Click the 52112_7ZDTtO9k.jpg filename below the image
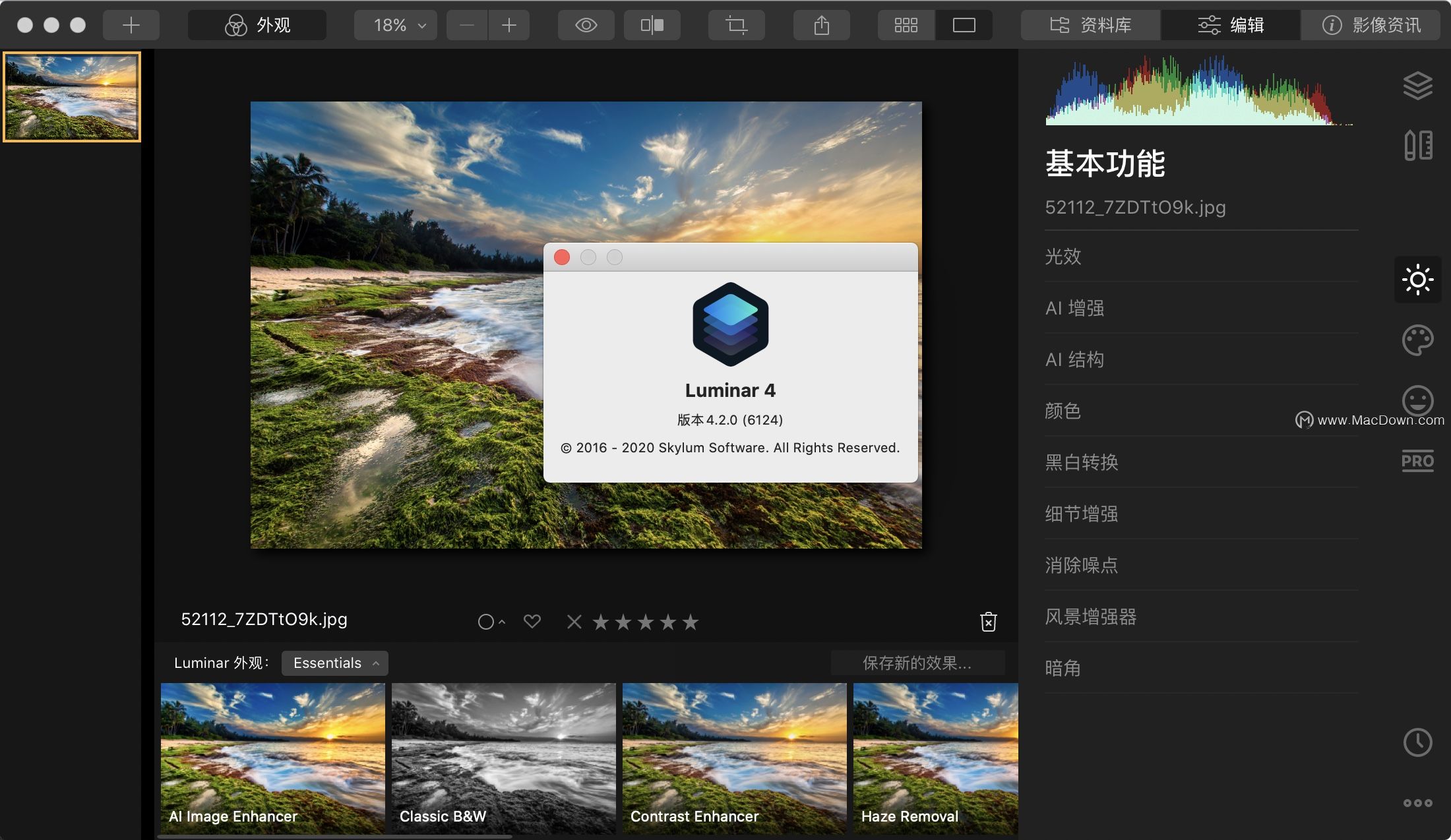The width and height of the screenshot is (1451, 840). 264,619
